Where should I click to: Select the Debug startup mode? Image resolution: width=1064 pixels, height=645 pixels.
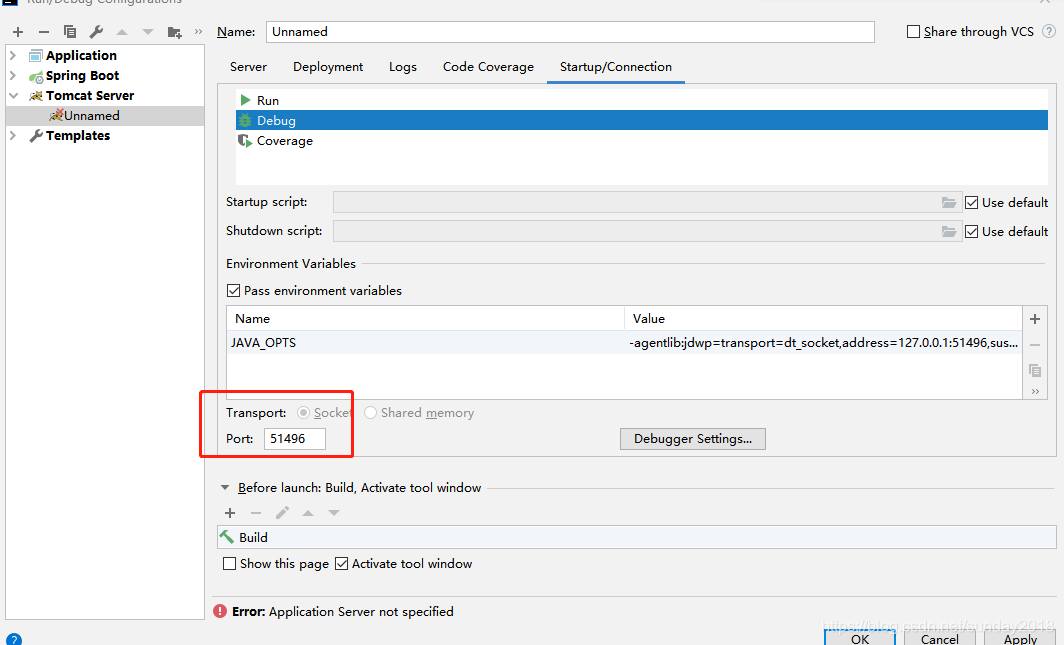coord(641,121)
